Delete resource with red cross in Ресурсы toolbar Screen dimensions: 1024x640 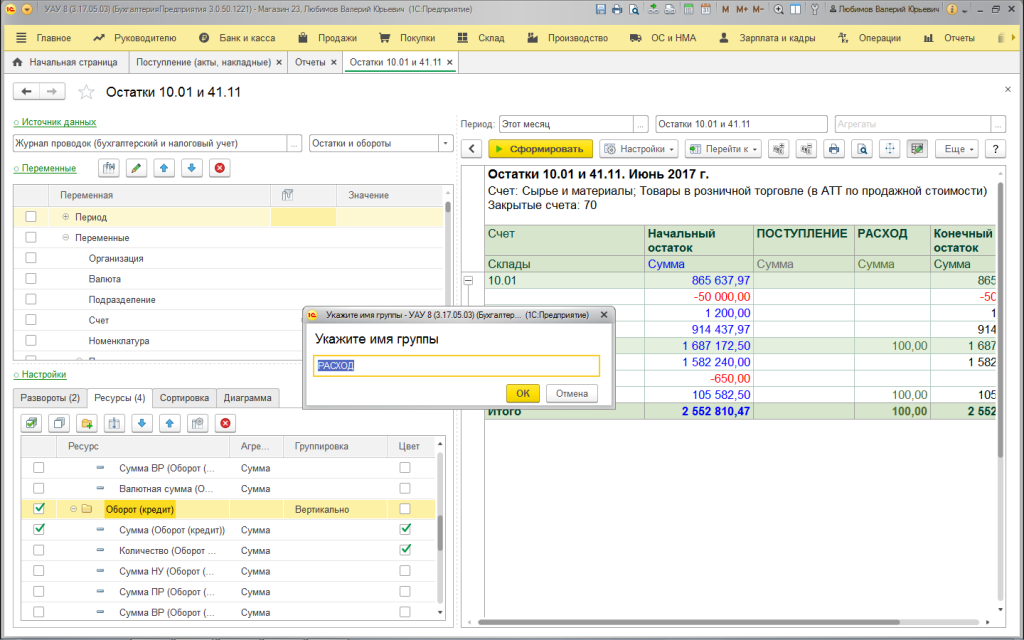click(225, 424)
